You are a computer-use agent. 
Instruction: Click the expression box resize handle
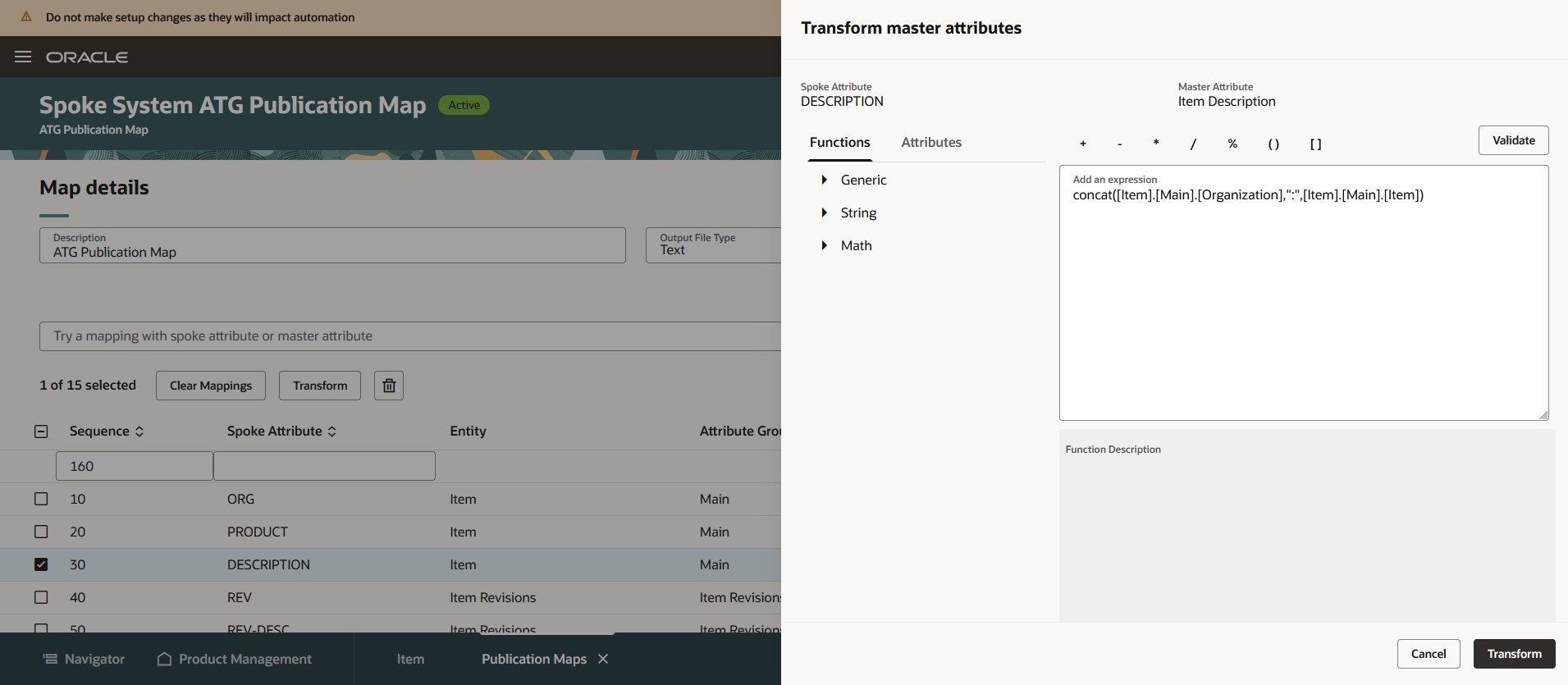(1543, 415)
